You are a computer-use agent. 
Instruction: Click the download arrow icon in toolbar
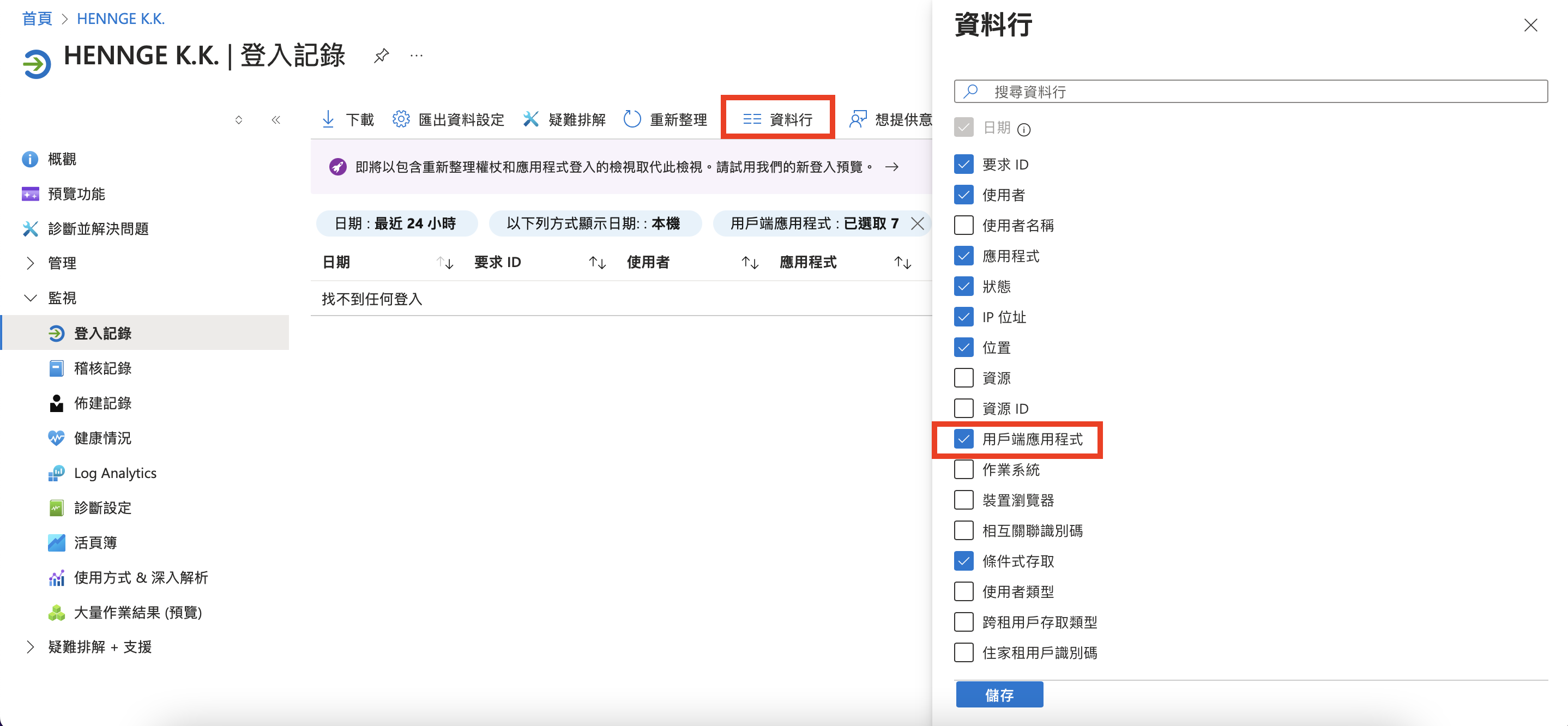tap(328, 119)
